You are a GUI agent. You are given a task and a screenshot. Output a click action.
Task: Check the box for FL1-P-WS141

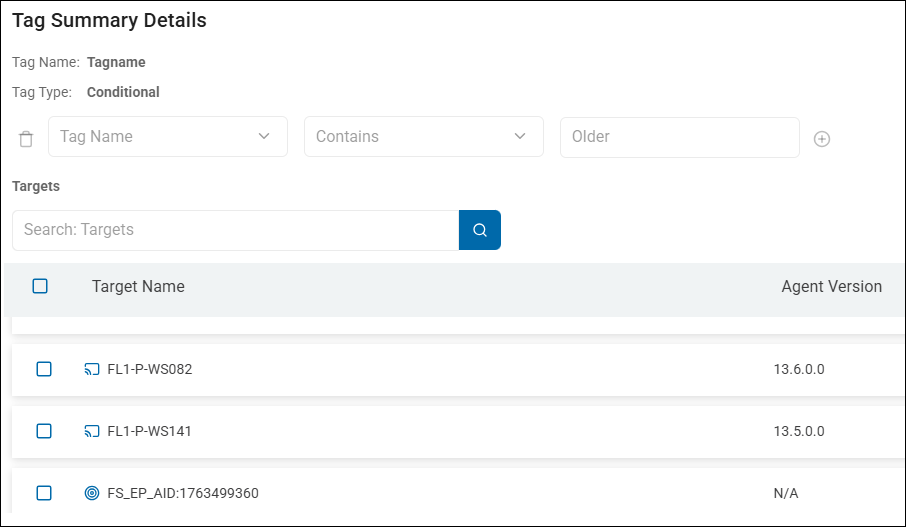click(x=44, y=431)
